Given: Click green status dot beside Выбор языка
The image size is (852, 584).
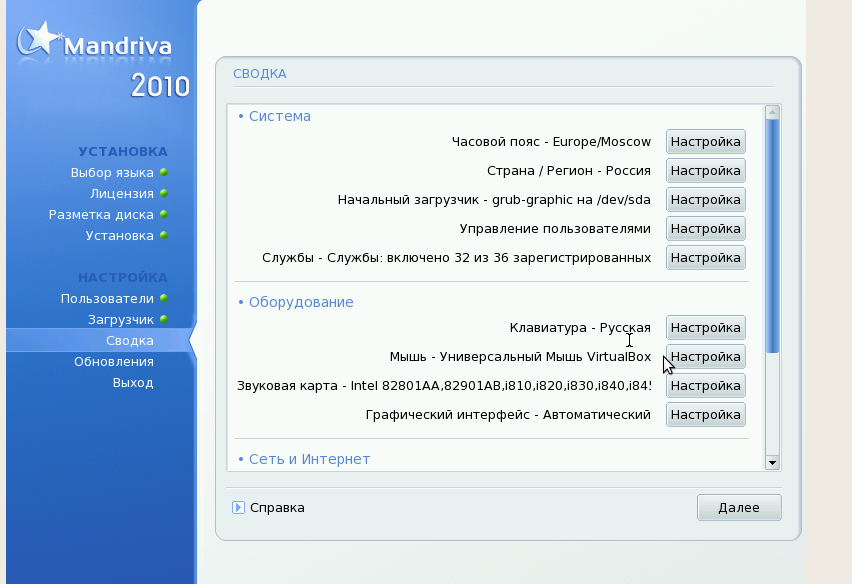Looking at the screenshot, I should 164,172.
